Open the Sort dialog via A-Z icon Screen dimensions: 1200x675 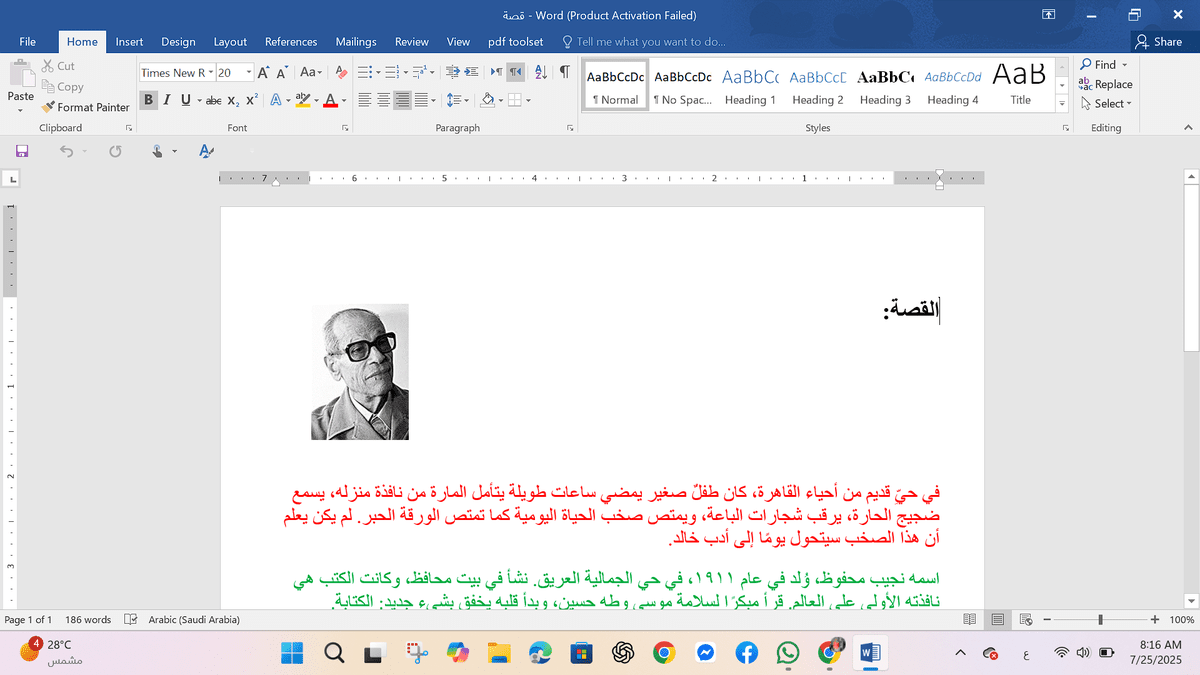tap(541, 71)
